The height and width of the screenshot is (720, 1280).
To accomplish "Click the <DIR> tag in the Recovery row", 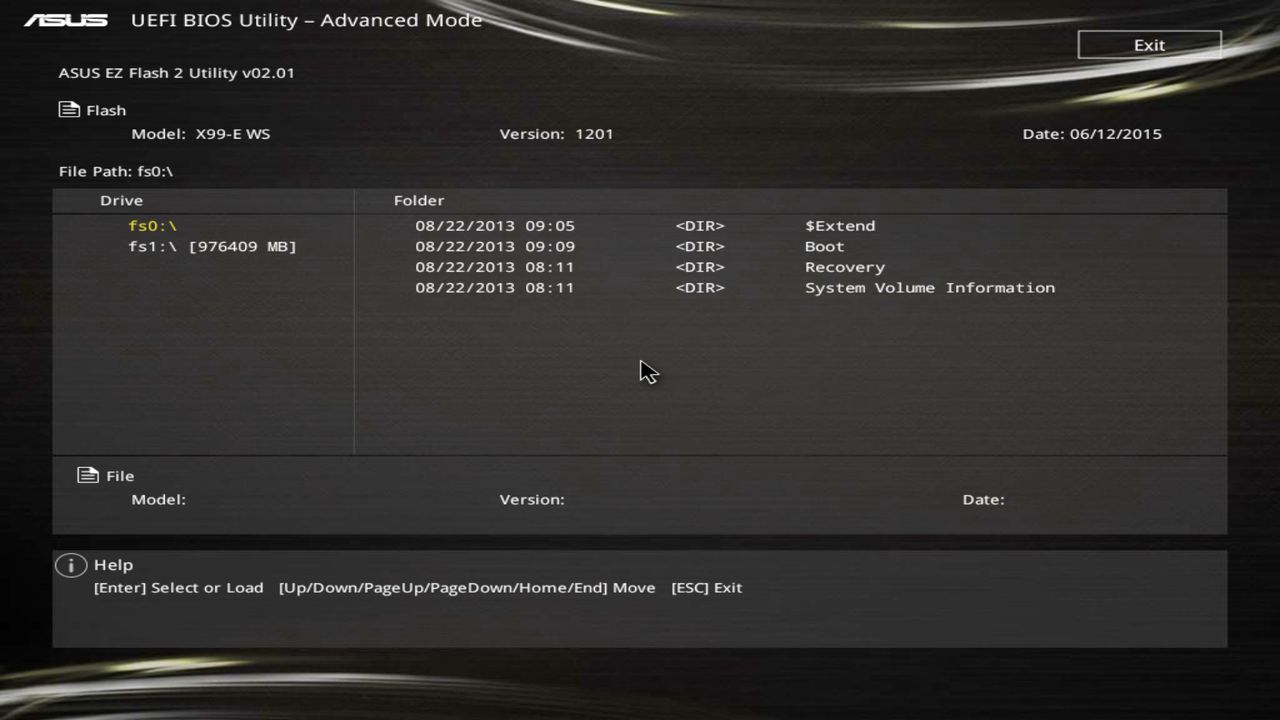I will 700,267.
